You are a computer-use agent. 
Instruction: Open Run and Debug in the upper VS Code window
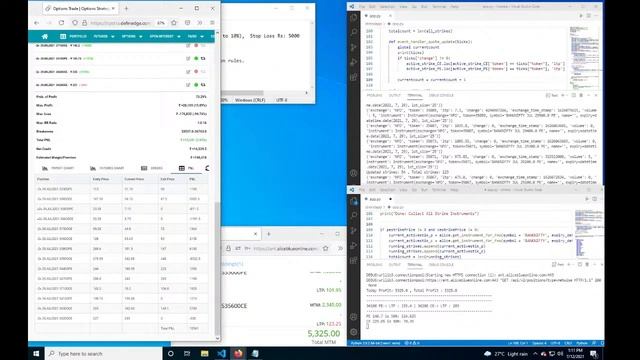point(353,62)
